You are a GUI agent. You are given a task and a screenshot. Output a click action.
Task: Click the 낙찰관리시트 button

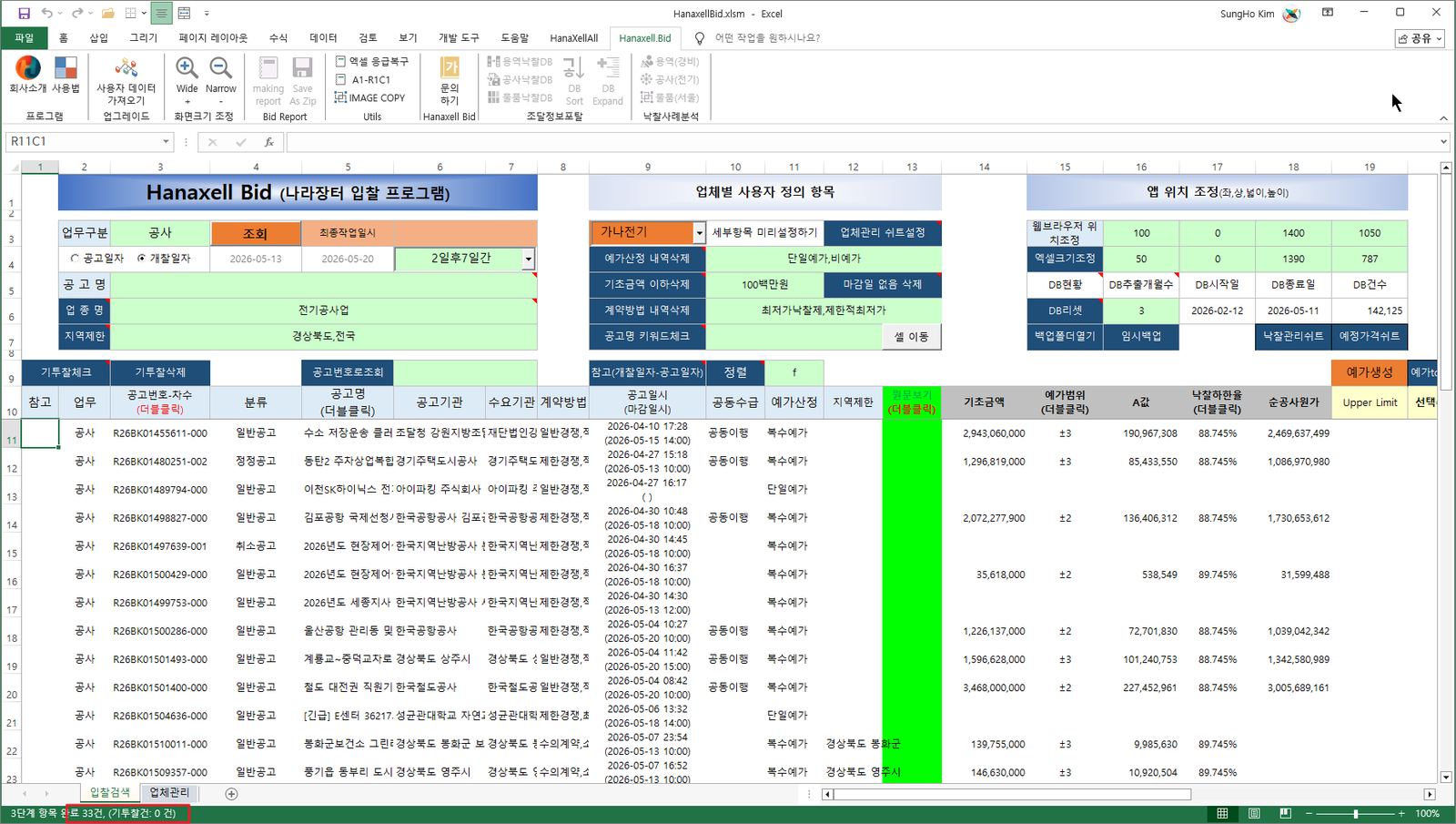pos(1293,336)
